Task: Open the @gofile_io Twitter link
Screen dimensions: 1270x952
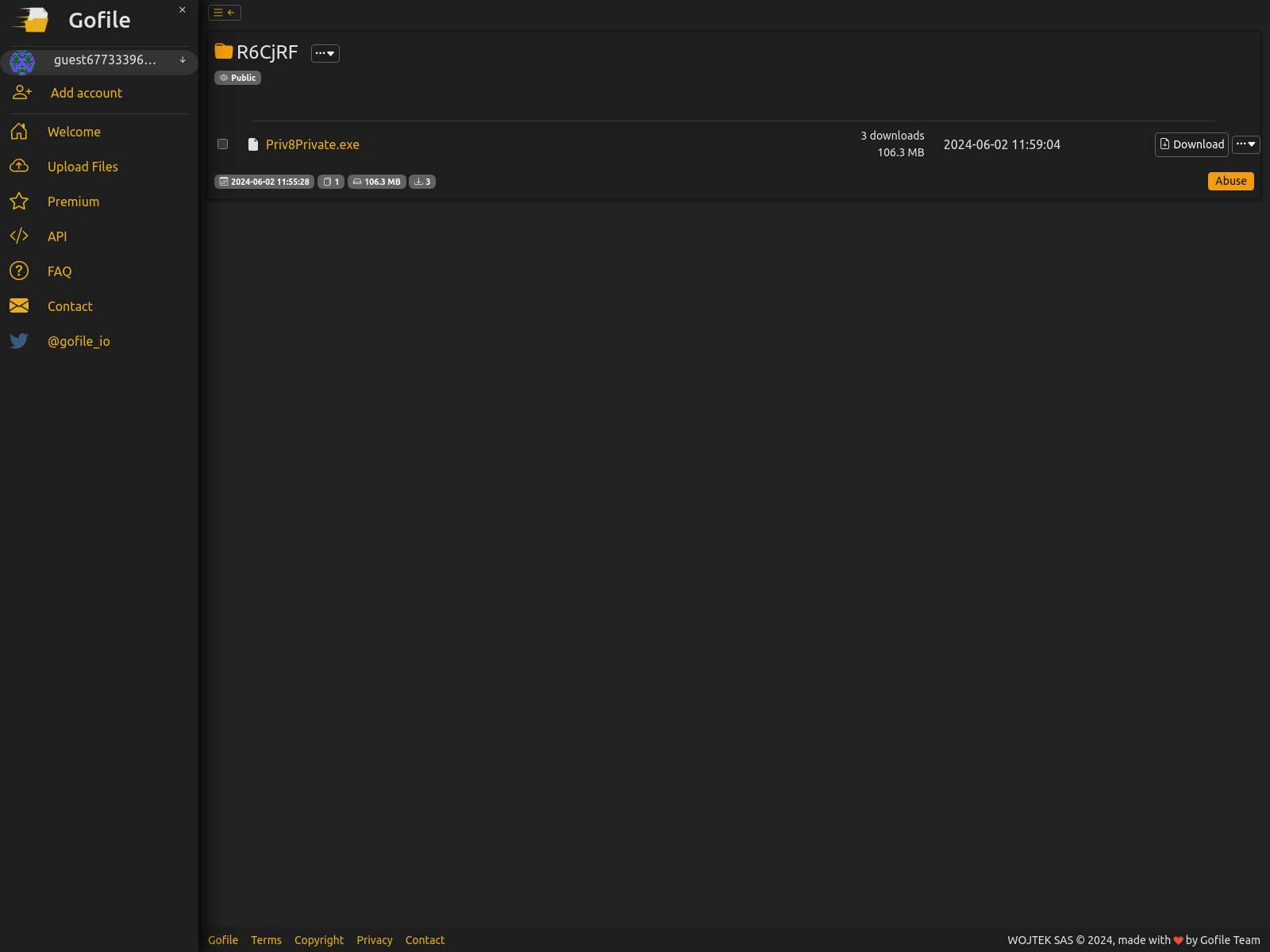Action: tap(79, 341)
